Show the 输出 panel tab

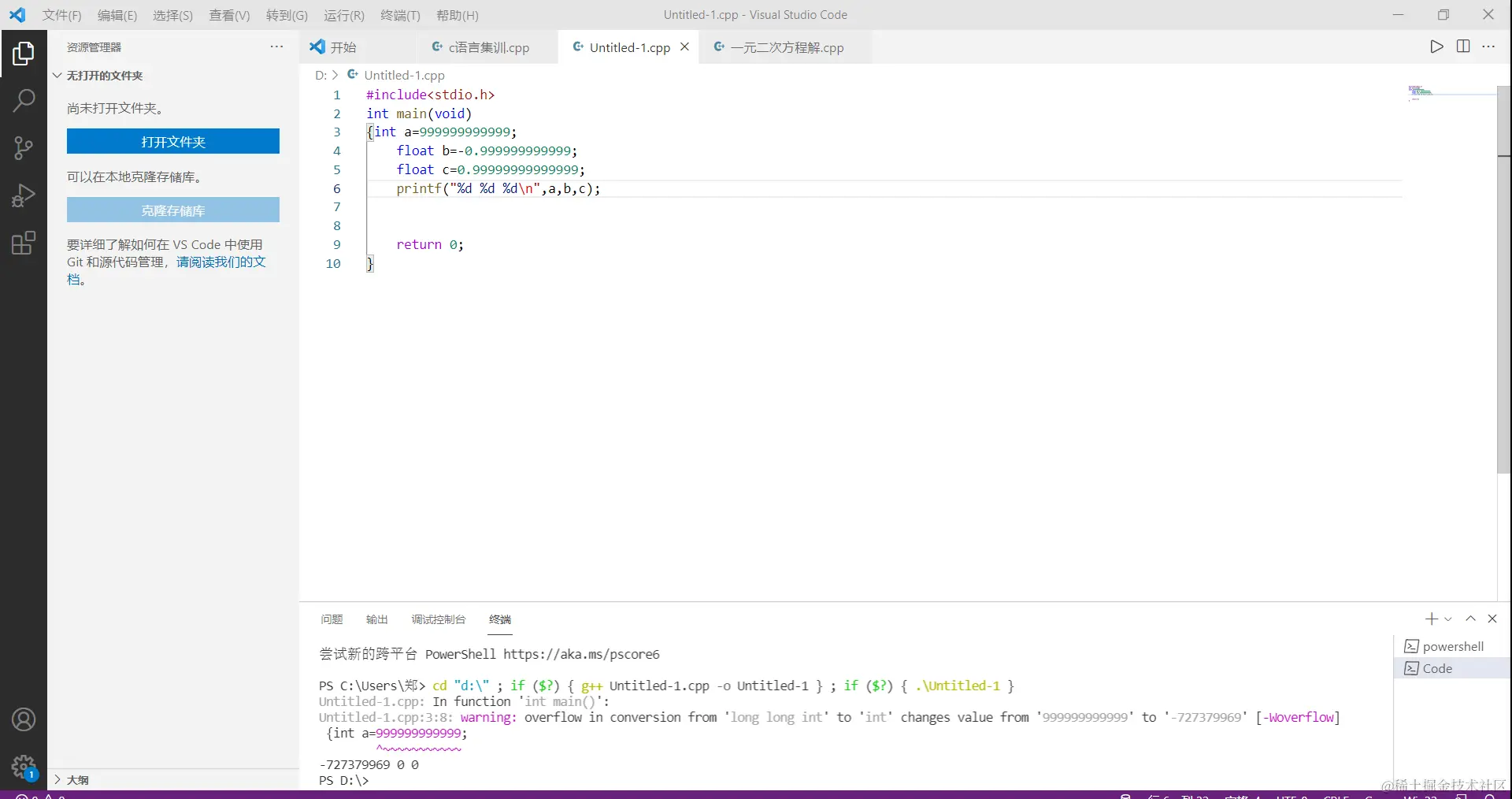[377, 619]
